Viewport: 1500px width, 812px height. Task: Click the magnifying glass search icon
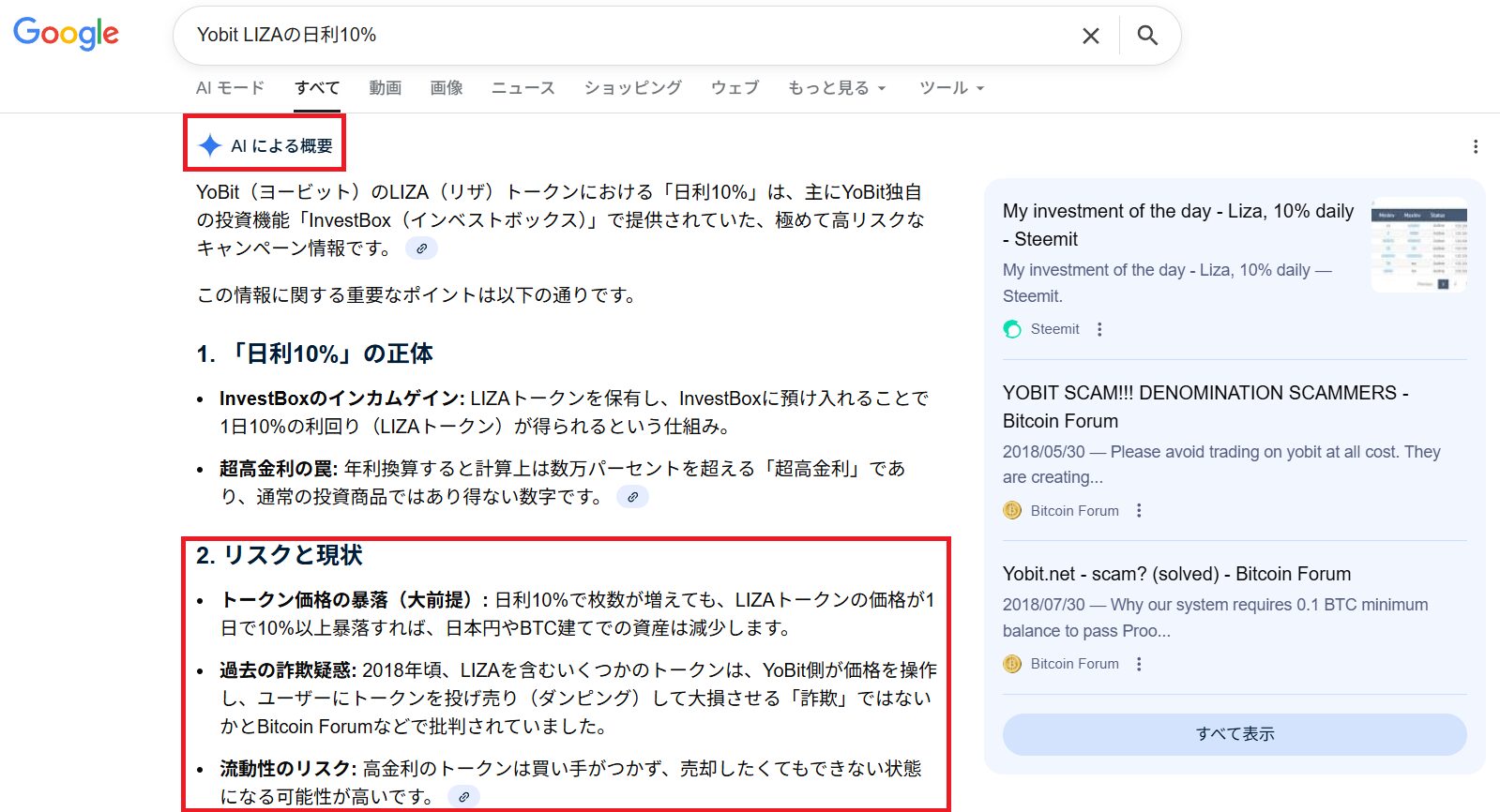pos(1147,36)
